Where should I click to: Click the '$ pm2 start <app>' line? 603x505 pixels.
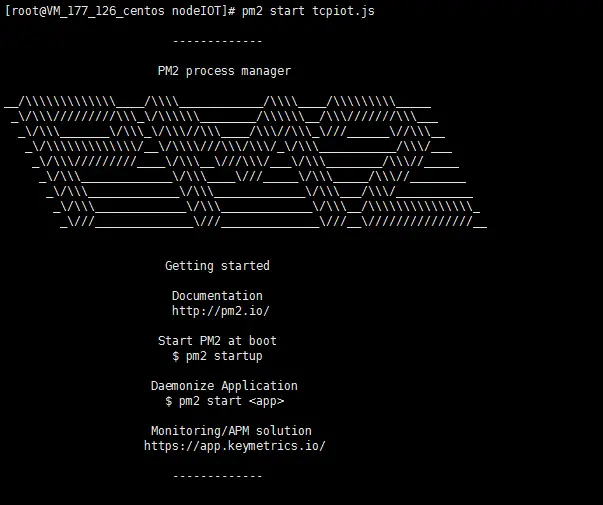(225, 401)
